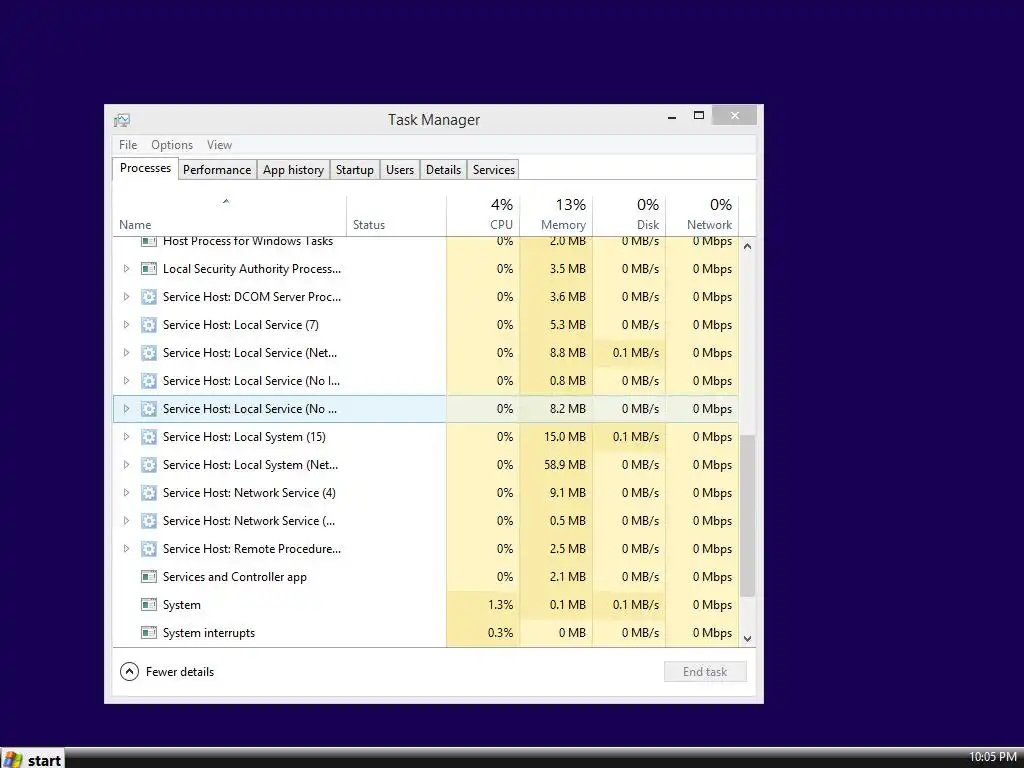Click the Service Host: Network Service (4) gear icon
The height and width of the screenshot is (768, 1024).
(x=149, y=493)
